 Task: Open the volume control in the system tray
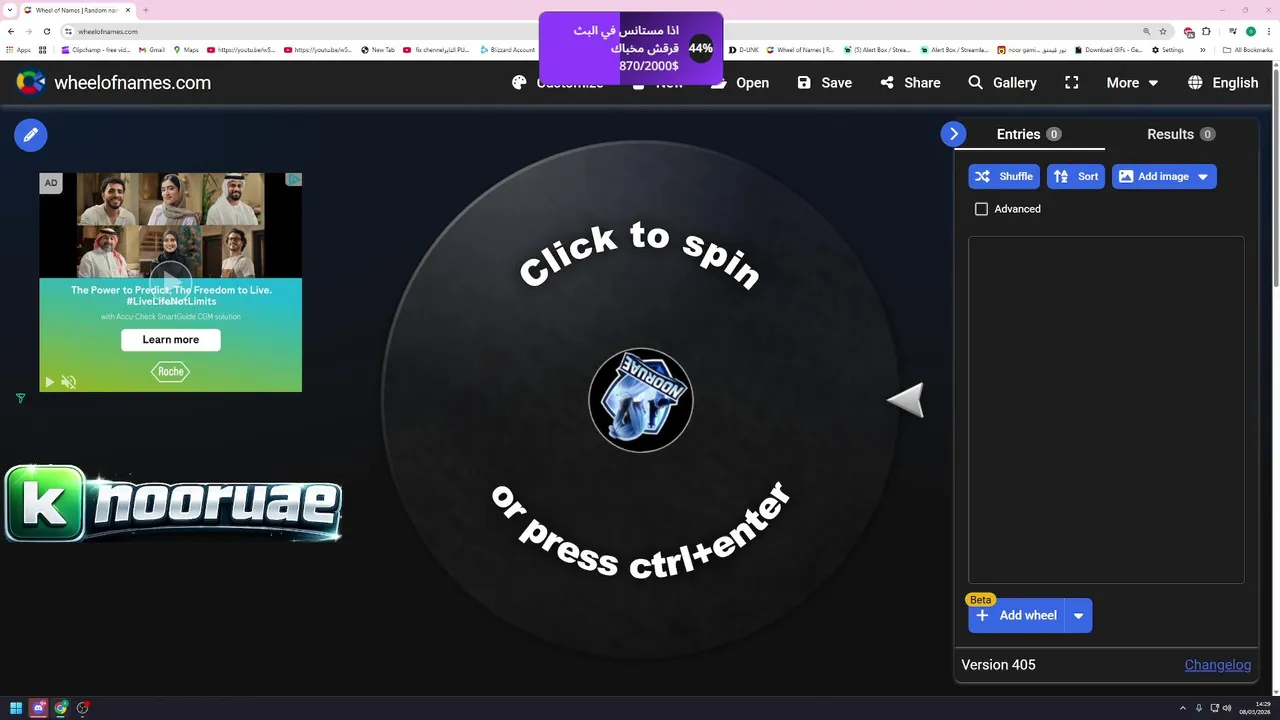[x=1228, y=708]
